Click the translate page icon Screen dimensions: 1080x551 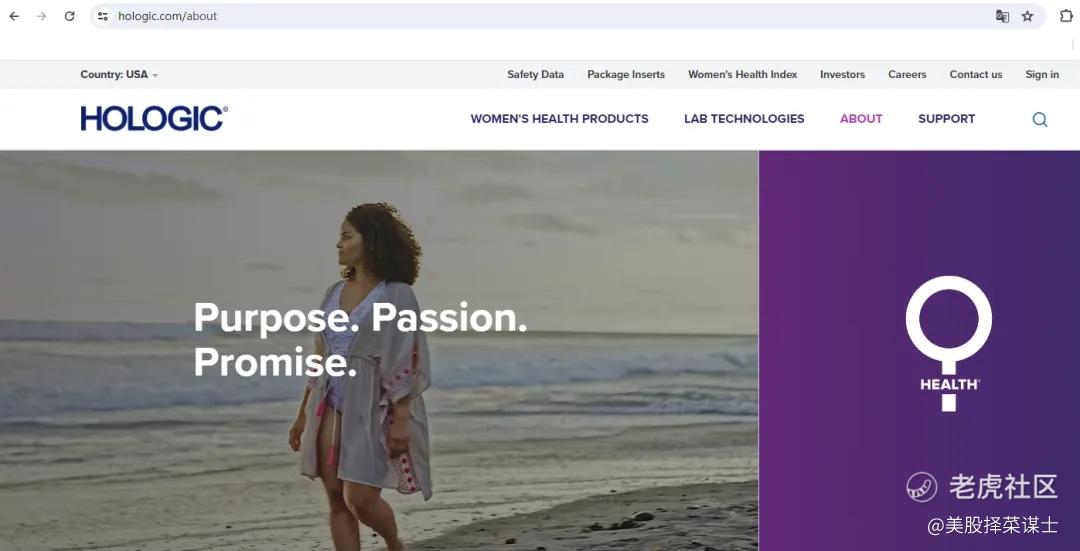click(1002, 16)
